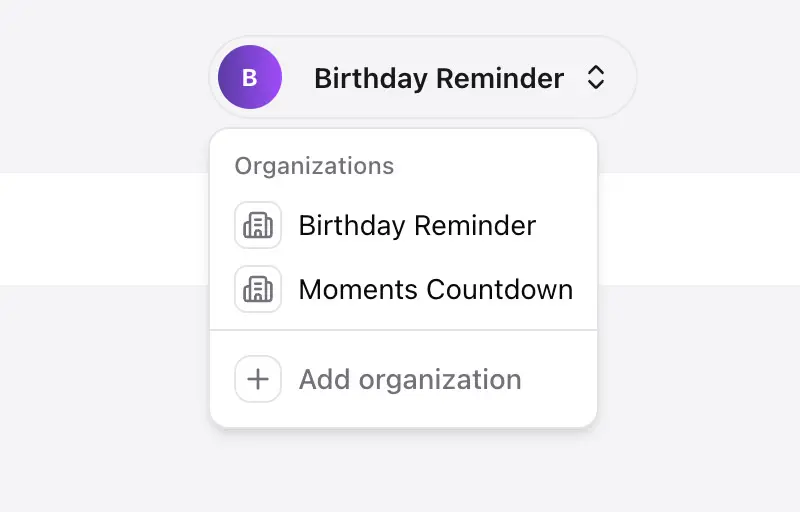Click the bold Birthday Reminder switcher title
This screenshot has width=800, height=512.
(439, 78)
